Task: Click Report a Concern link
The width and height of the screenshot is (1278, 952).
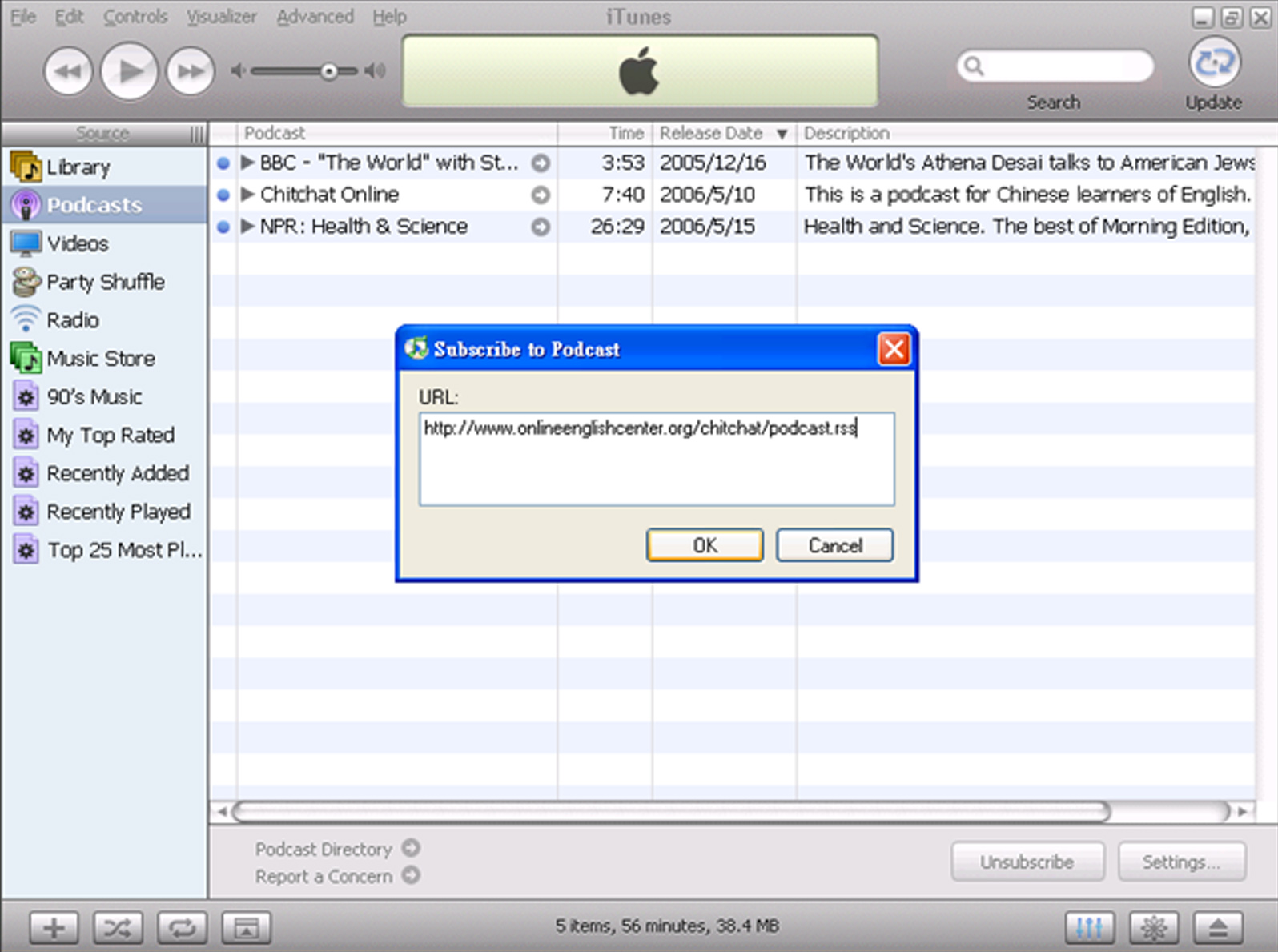Action: tap(337, 876)
